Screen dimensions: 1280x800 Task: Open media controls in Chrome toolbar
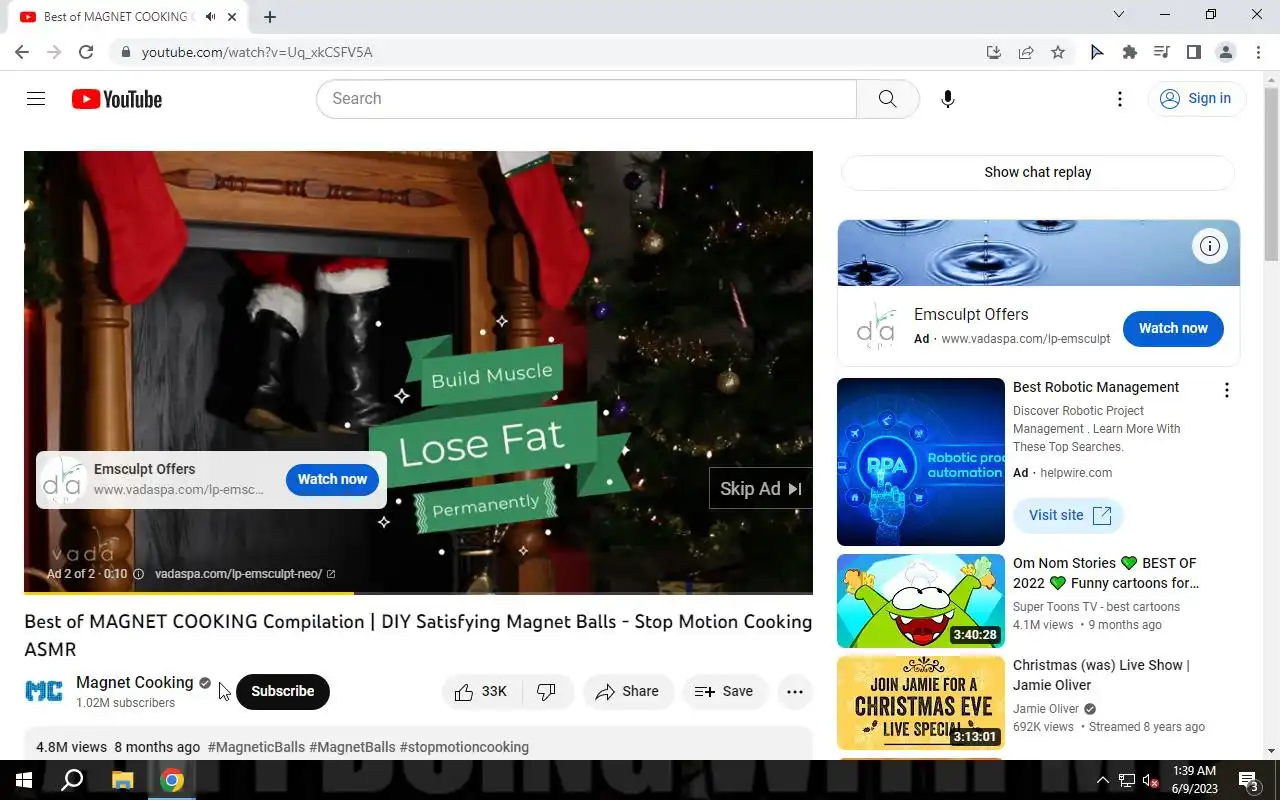[1162, 52]
